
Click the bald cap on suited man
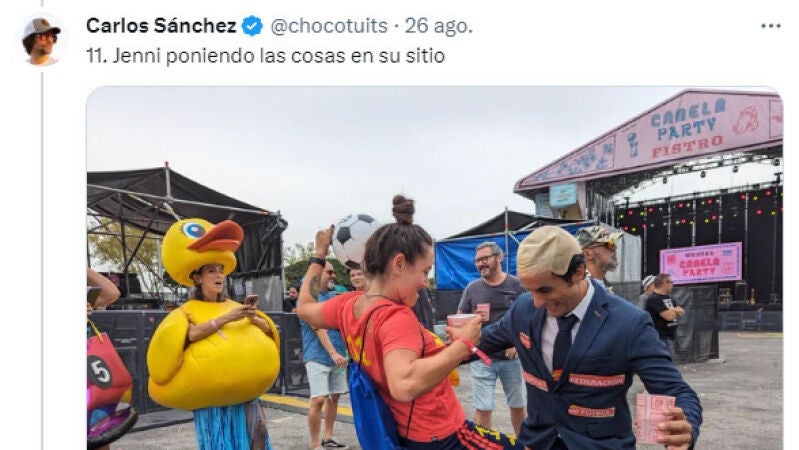547,250
